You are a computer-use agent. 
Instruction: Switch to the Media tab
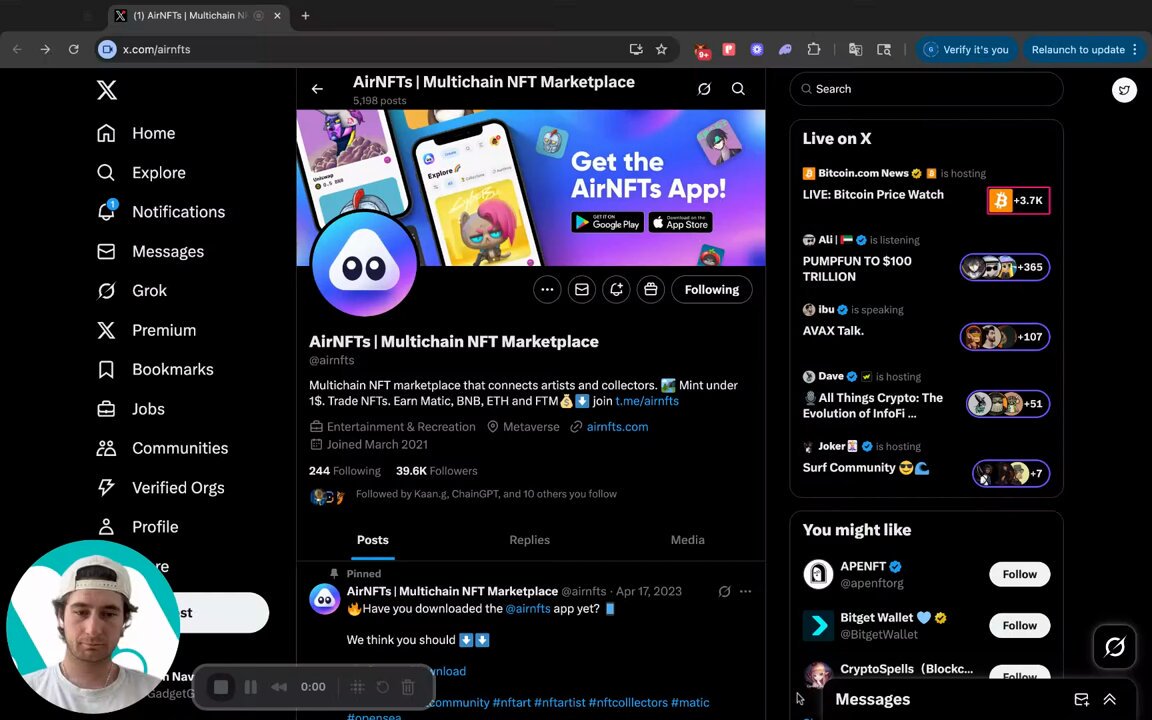point(688,540)
